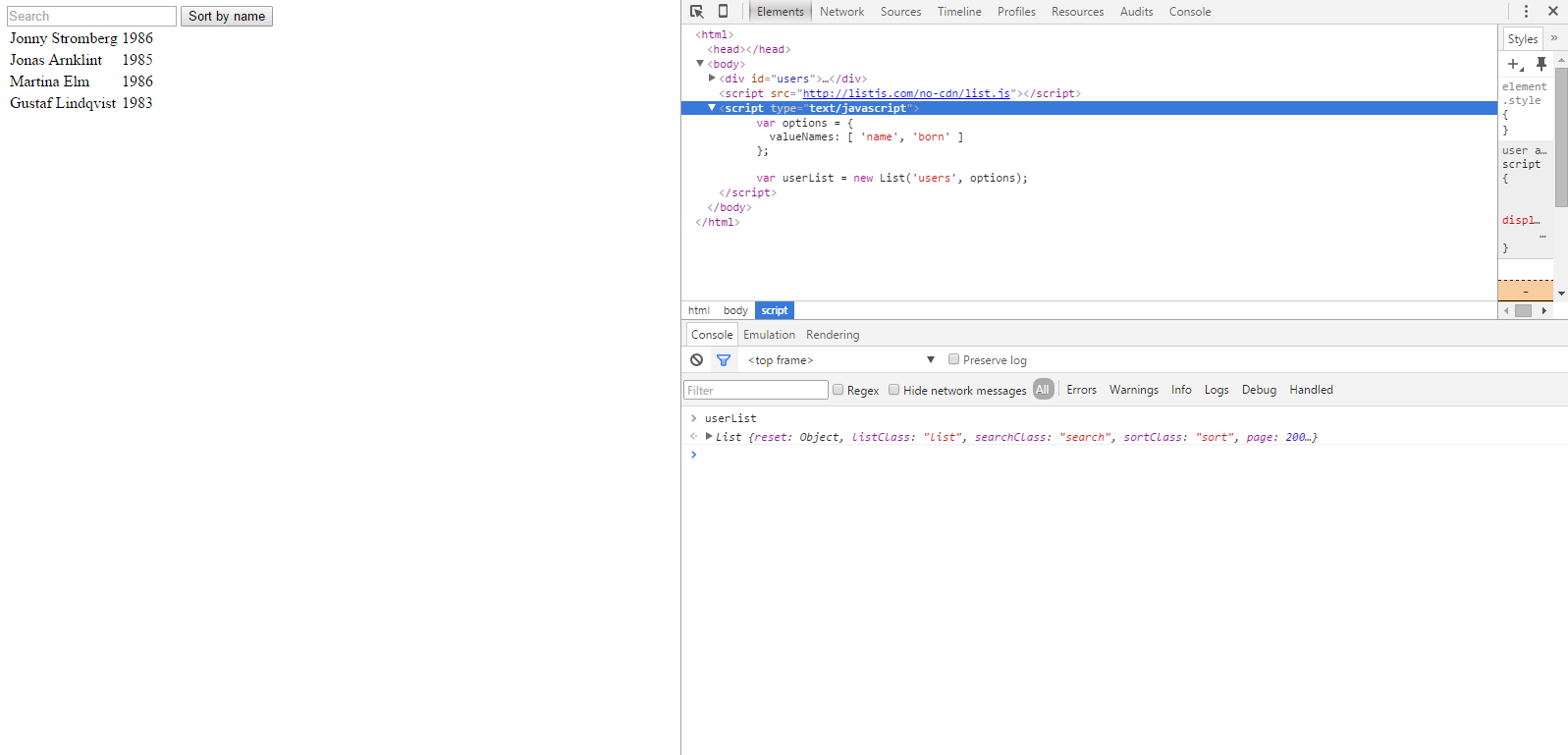Viewport: 1568px width, 755px height.
Task: Check Hide network messages
Action: 894,390
